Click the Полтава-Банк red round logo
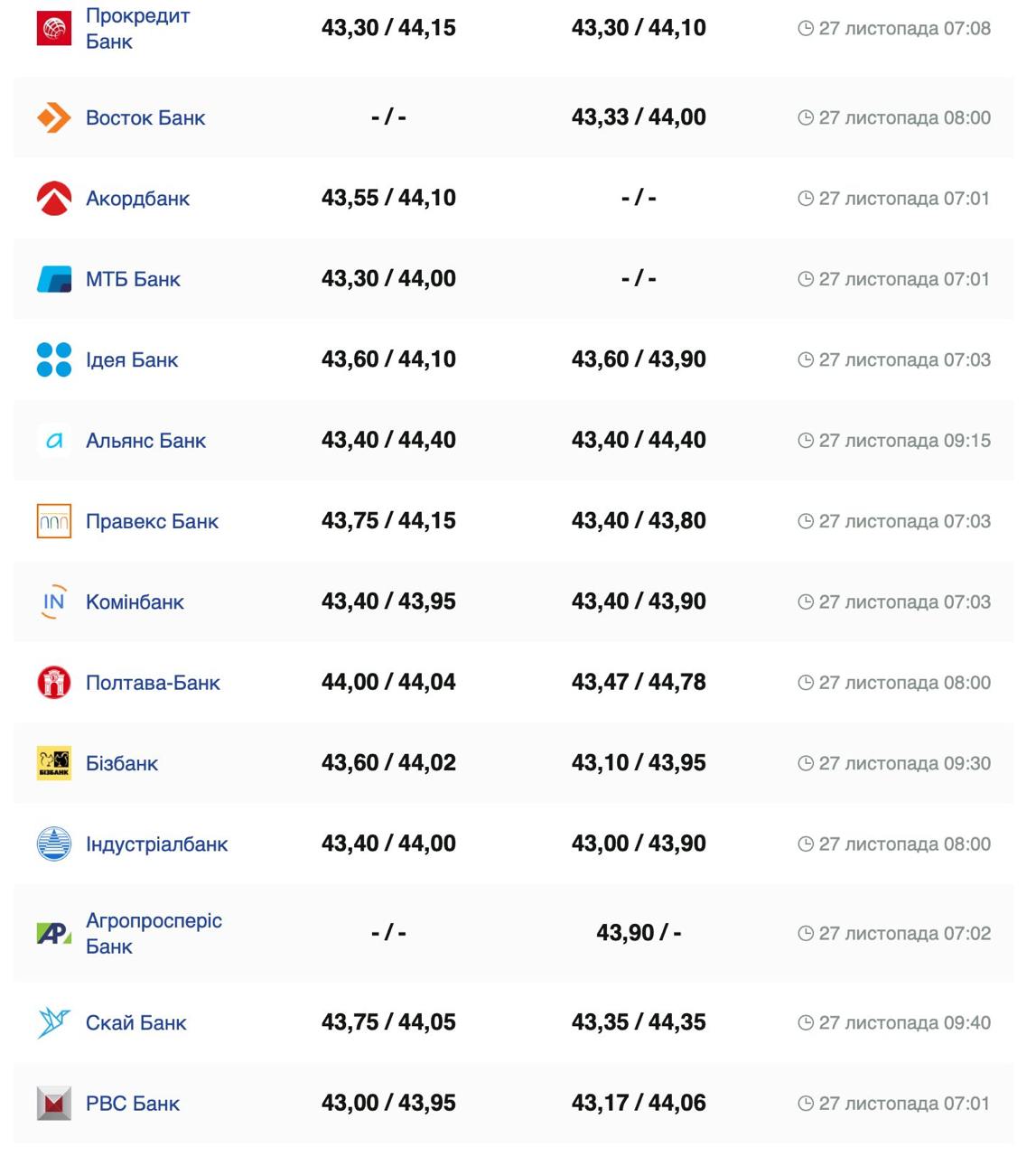 54,683
